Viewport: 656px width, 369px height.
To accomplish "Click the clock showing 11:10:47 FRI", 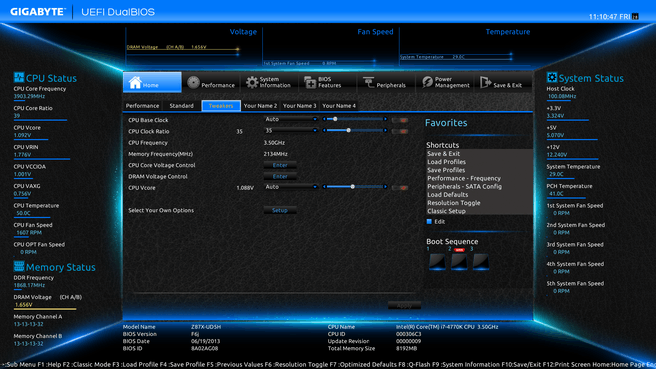I will pyautogui.click(x=609, y=17).
